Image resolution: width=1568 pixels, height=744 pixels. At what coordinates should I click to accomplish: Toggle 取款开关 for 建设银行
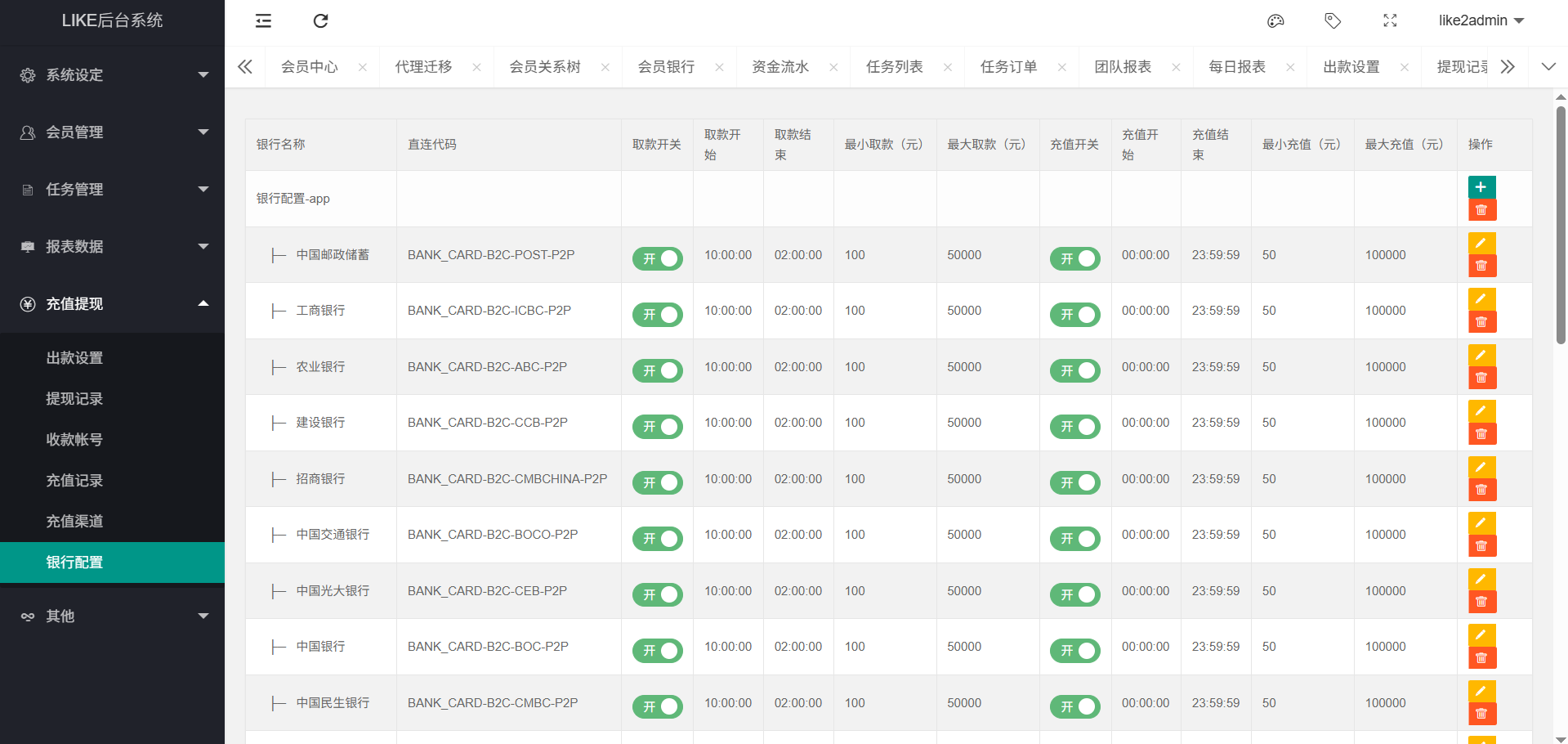[x=658, y=427]
